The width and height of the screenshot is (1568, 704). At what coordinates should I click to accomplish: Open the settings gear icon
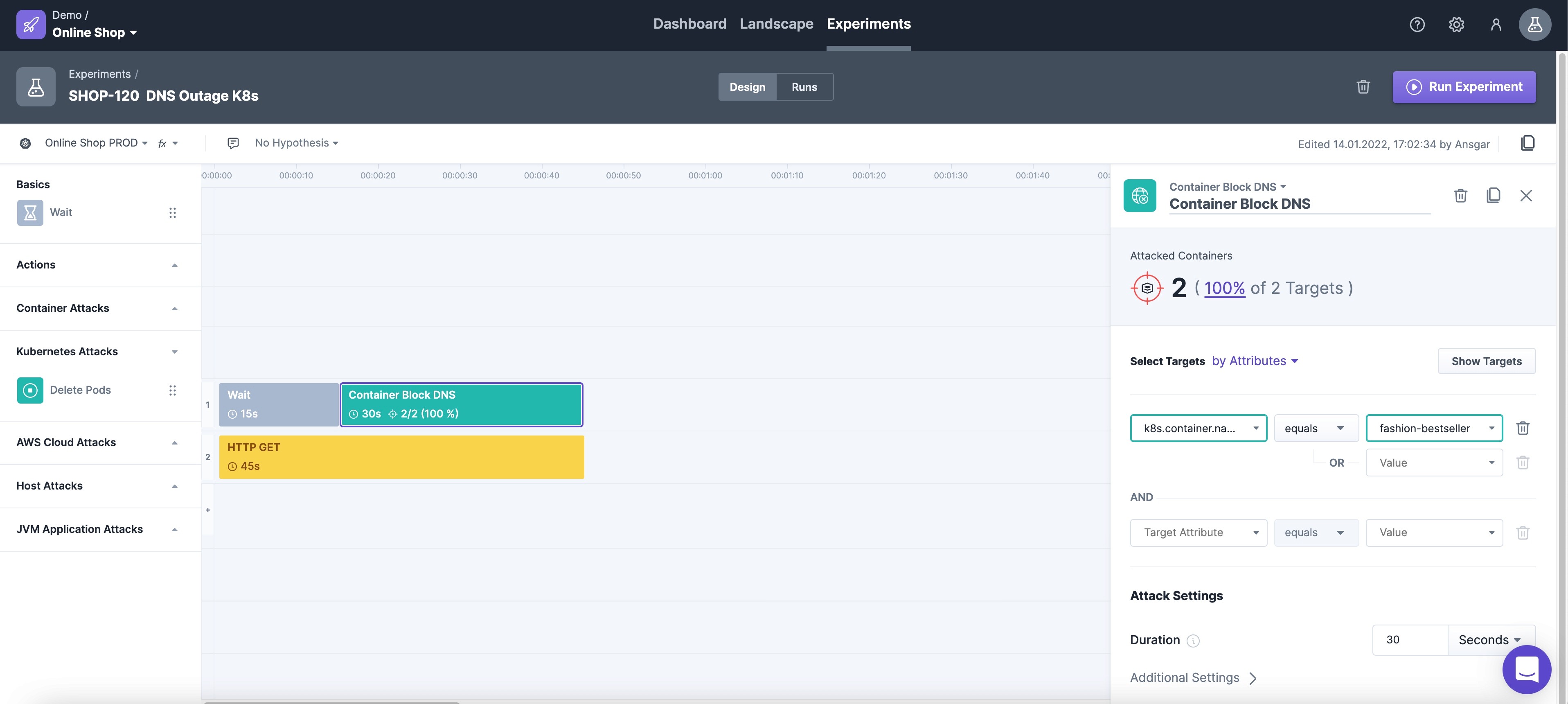tap(1456, 25)
